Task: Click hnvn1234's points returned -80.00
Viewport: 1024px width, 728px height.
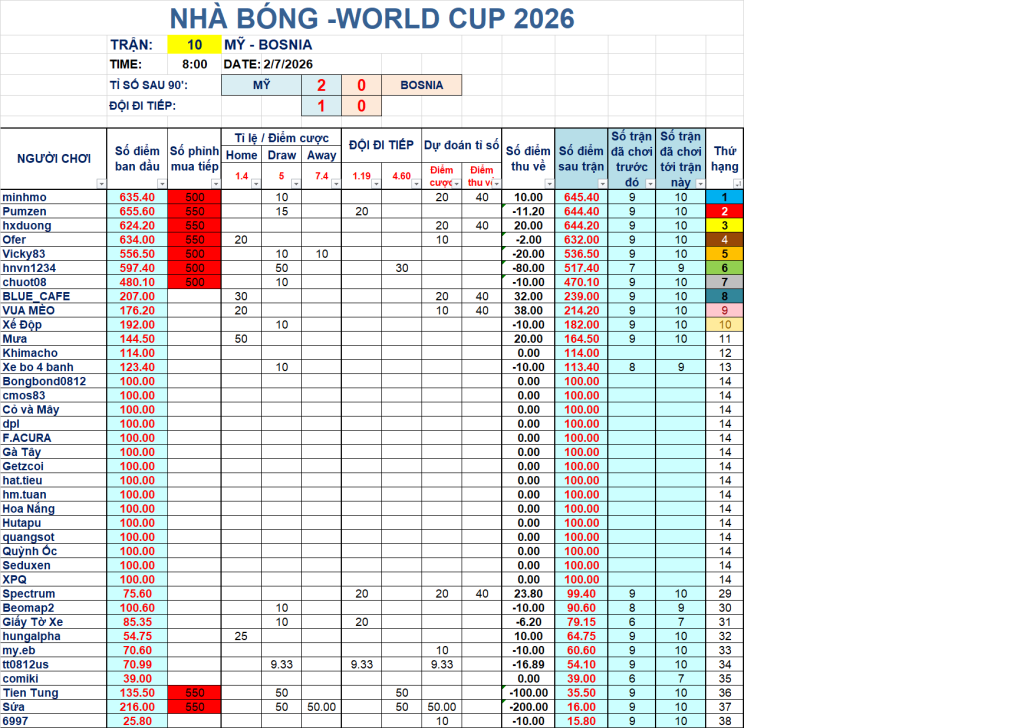Action: (x=528, y=268)
